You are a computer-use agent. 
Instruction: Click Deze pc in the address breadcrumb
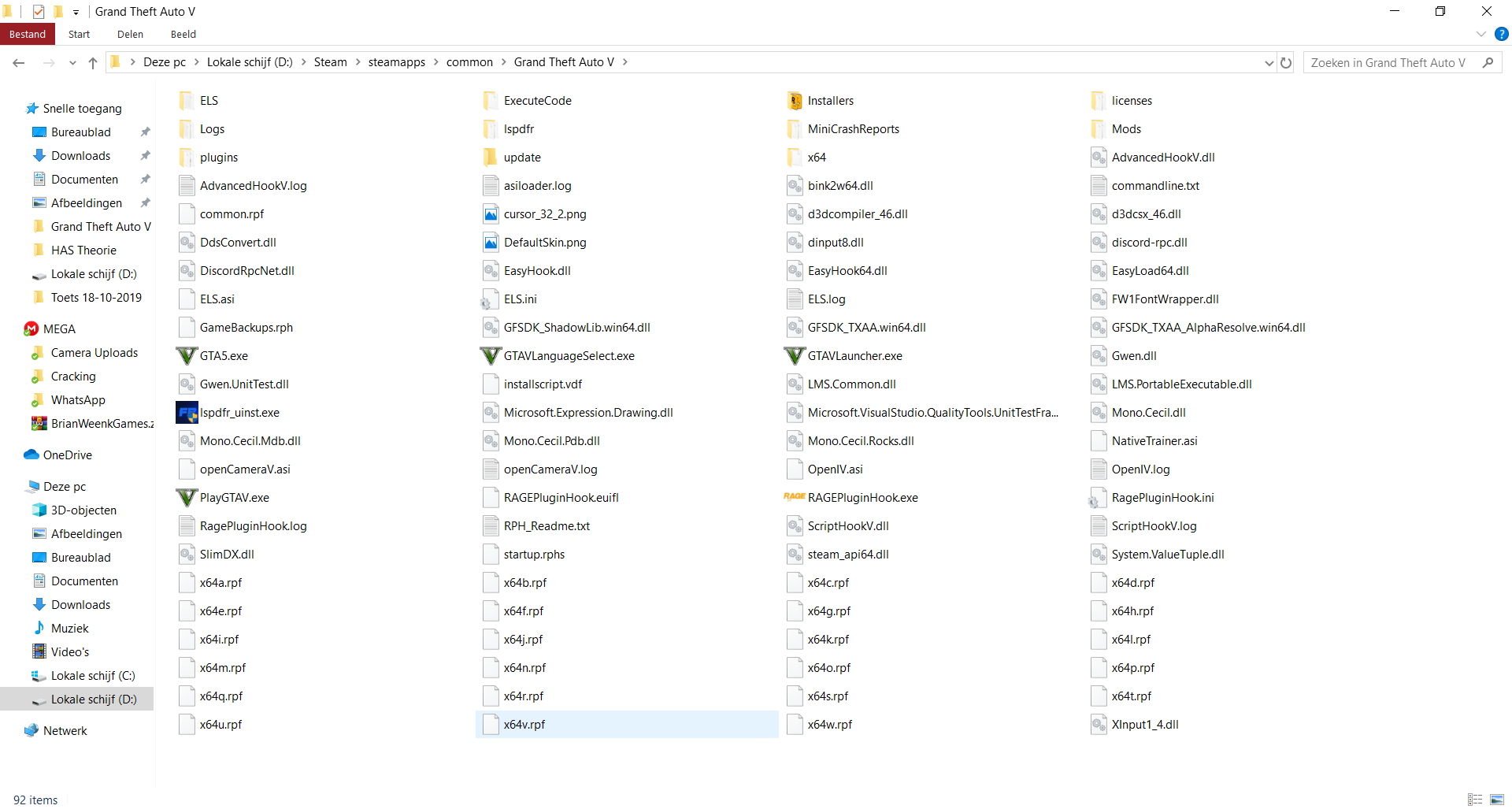point(165,62)
